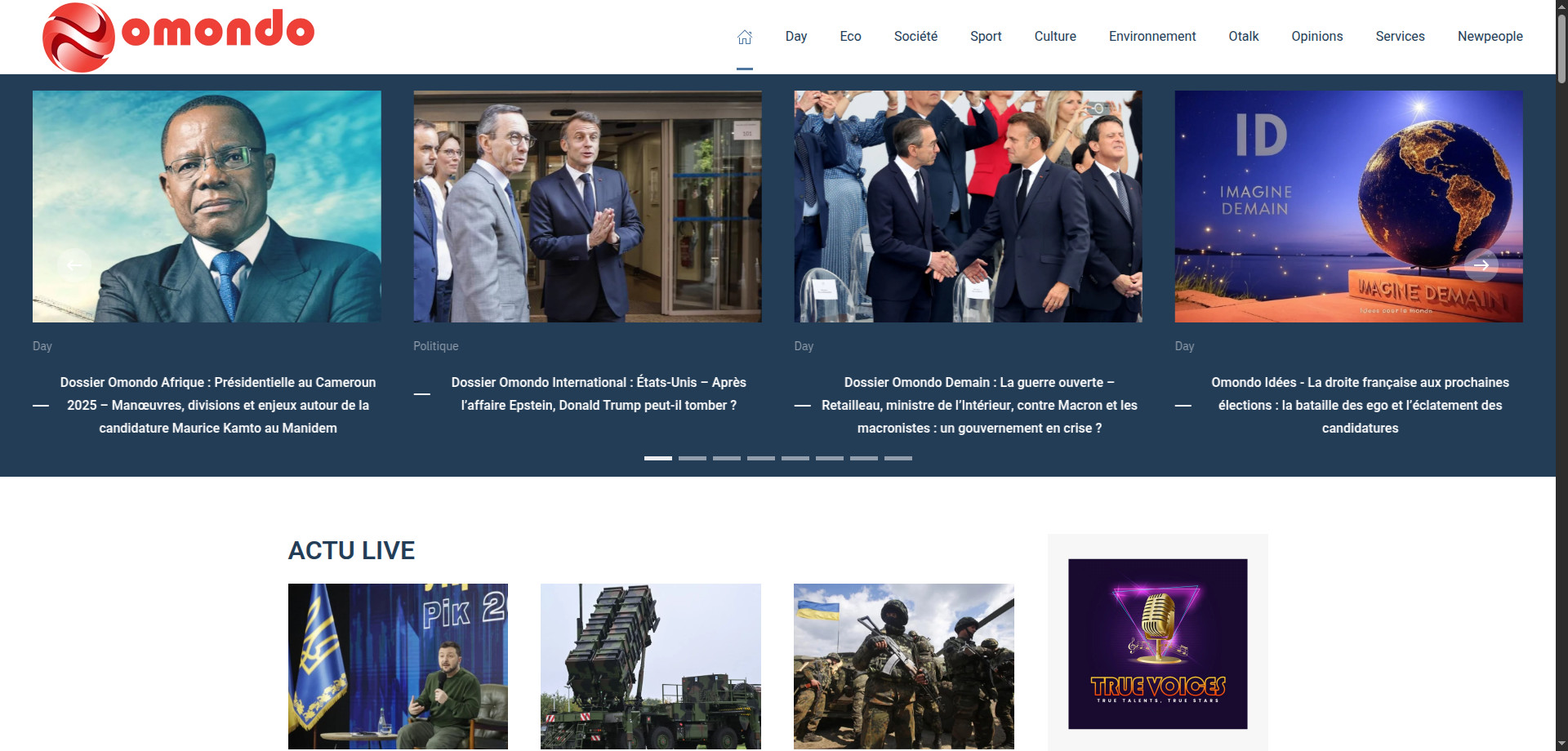
Task: Select the second carousel indicator
Action: pos(692,458)
